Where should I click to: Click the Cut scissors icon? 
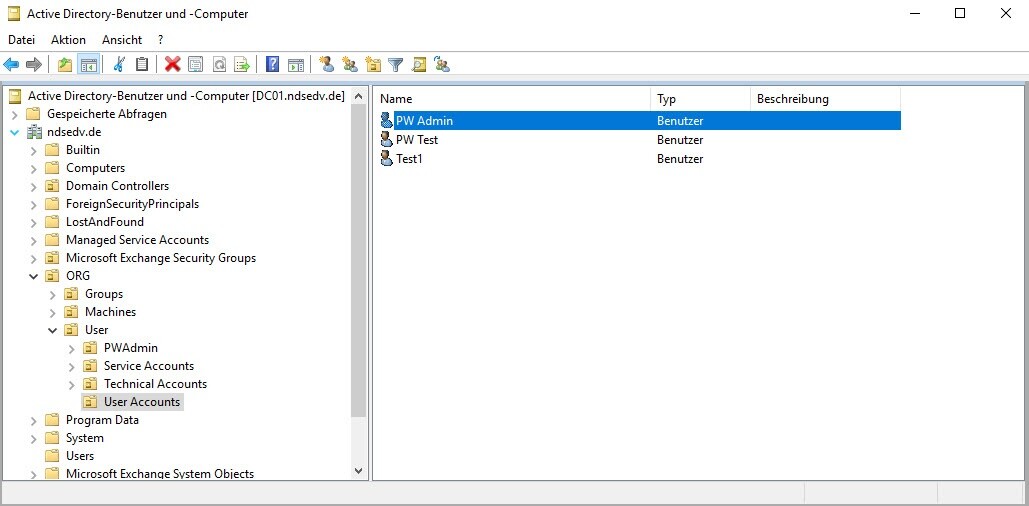pos(119,65)
